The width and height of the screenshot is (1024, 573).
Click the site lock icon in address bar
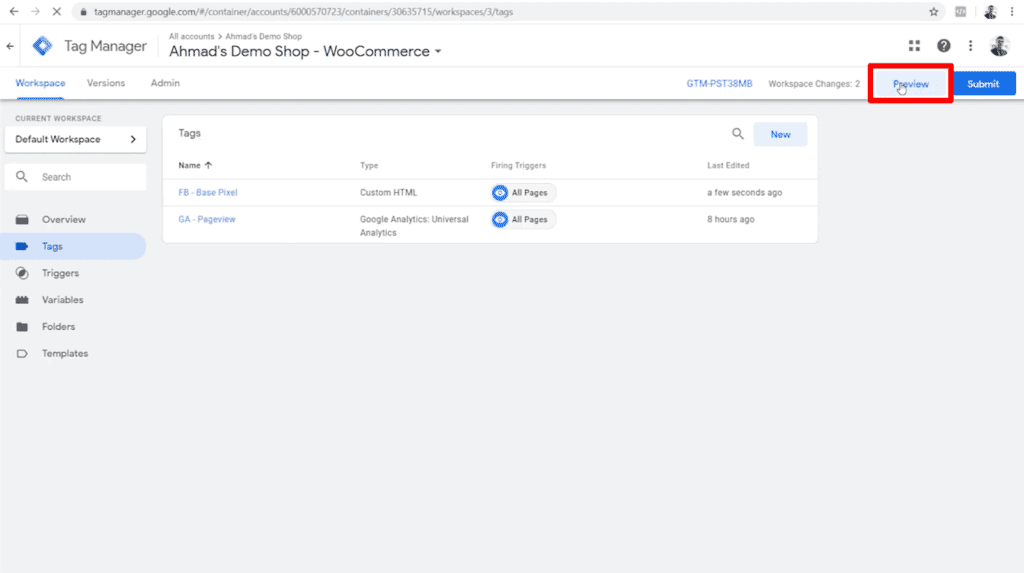pos(83,12)
